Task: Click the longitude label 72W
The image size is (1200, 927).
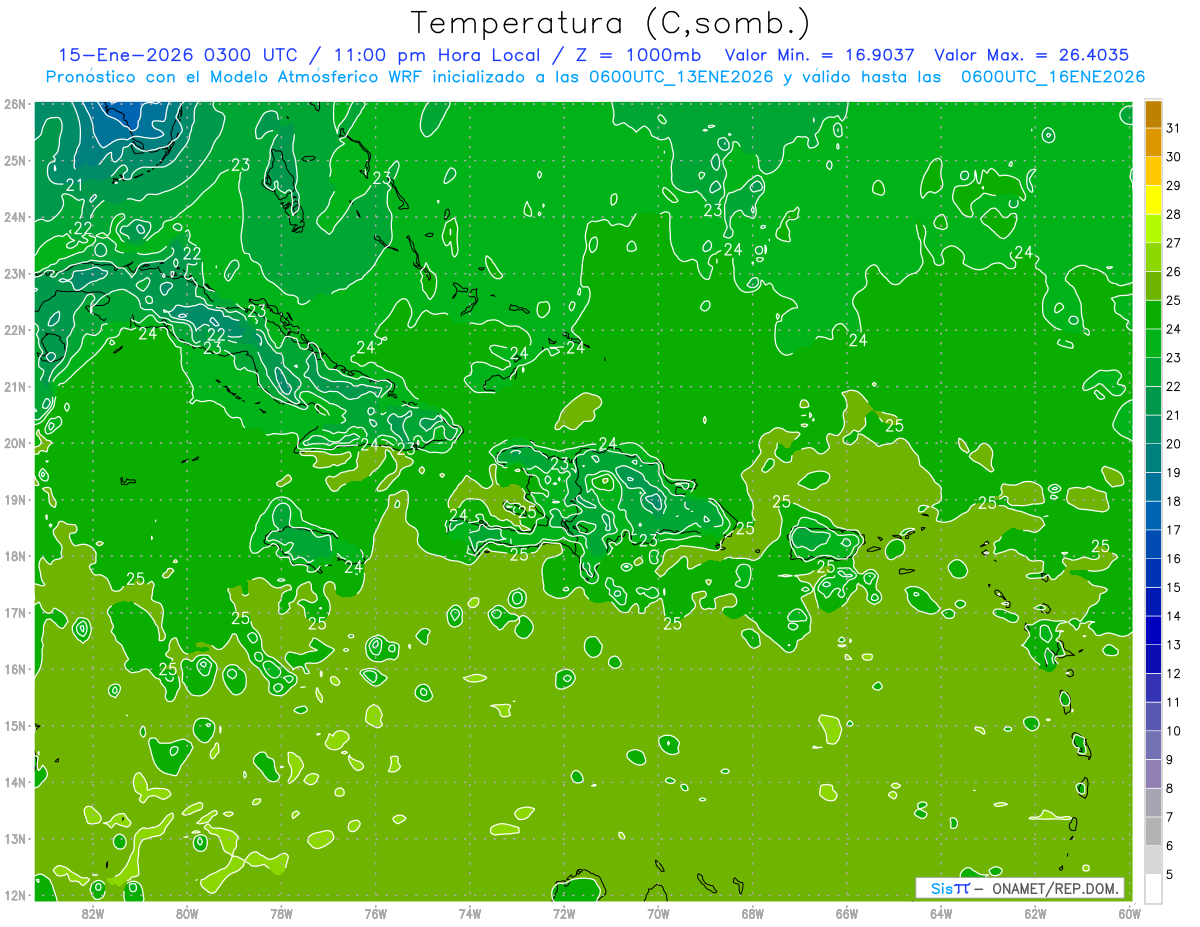Action: 564,912
